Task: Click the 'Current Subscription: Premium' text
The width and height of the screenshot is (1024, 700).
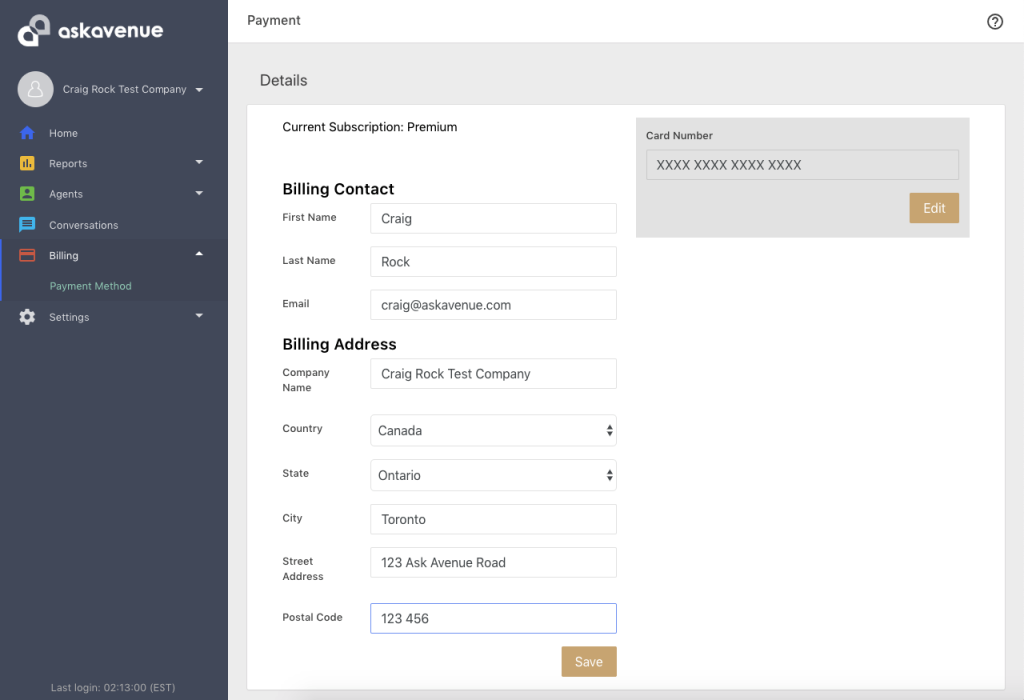Action: 370,127
